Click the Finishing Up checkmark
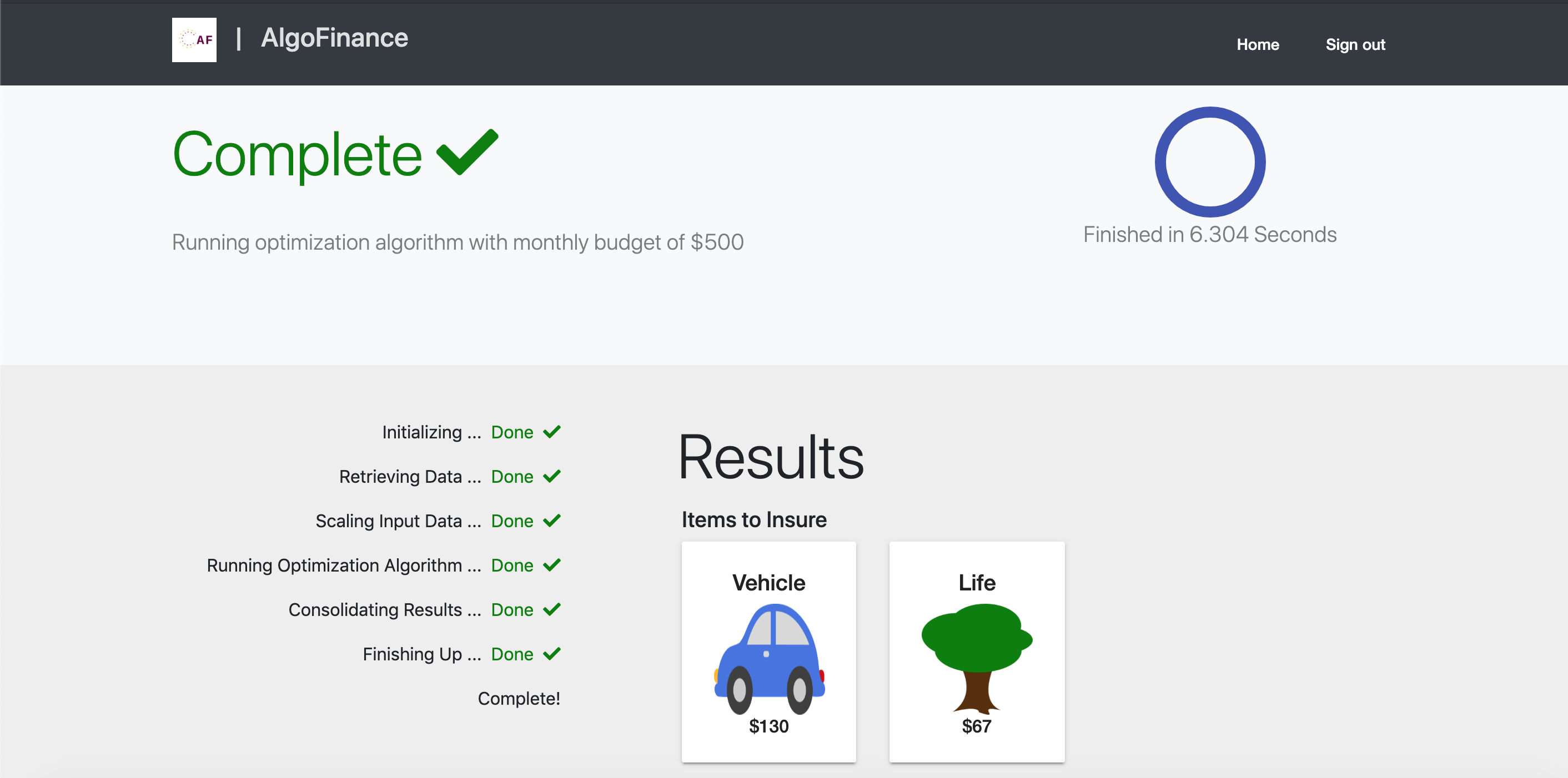The width and height of the screenshot is (1568, 778). (551, 654)
